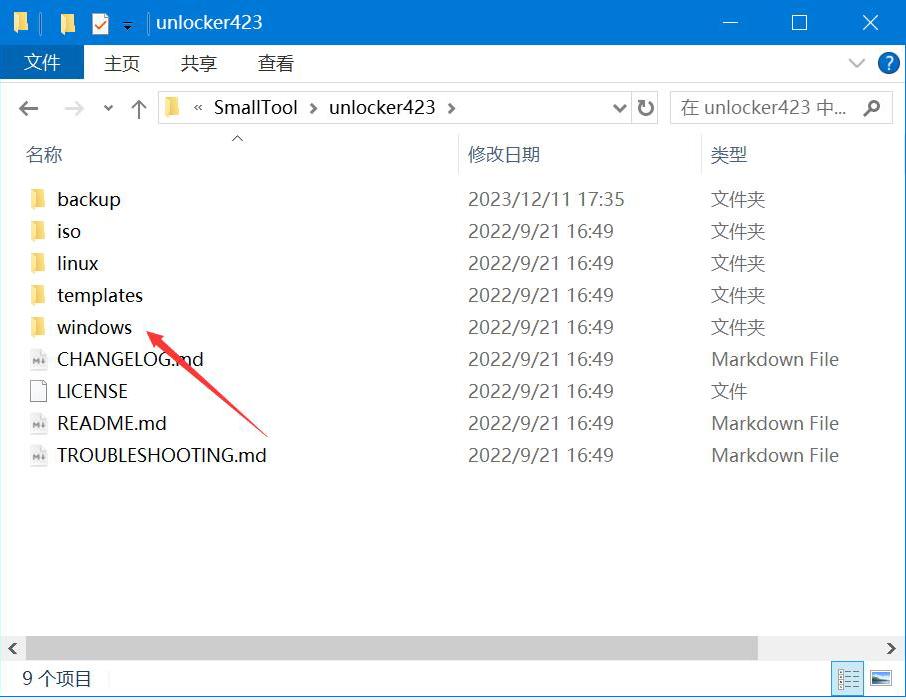
Task: Switch to large icons view layout
Action: click(x=880, y=679)
